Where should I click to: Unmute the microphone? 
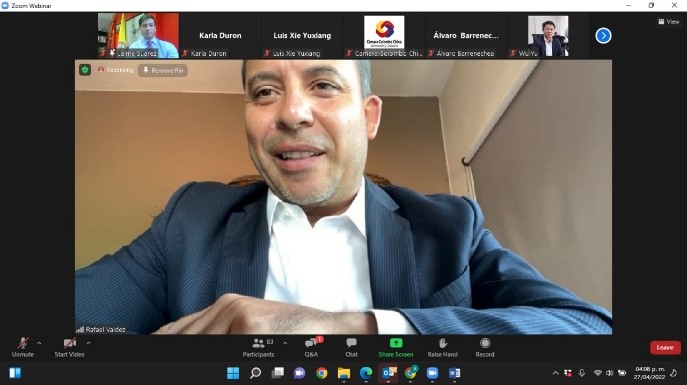pyautogui.click(x=23, y=348)
